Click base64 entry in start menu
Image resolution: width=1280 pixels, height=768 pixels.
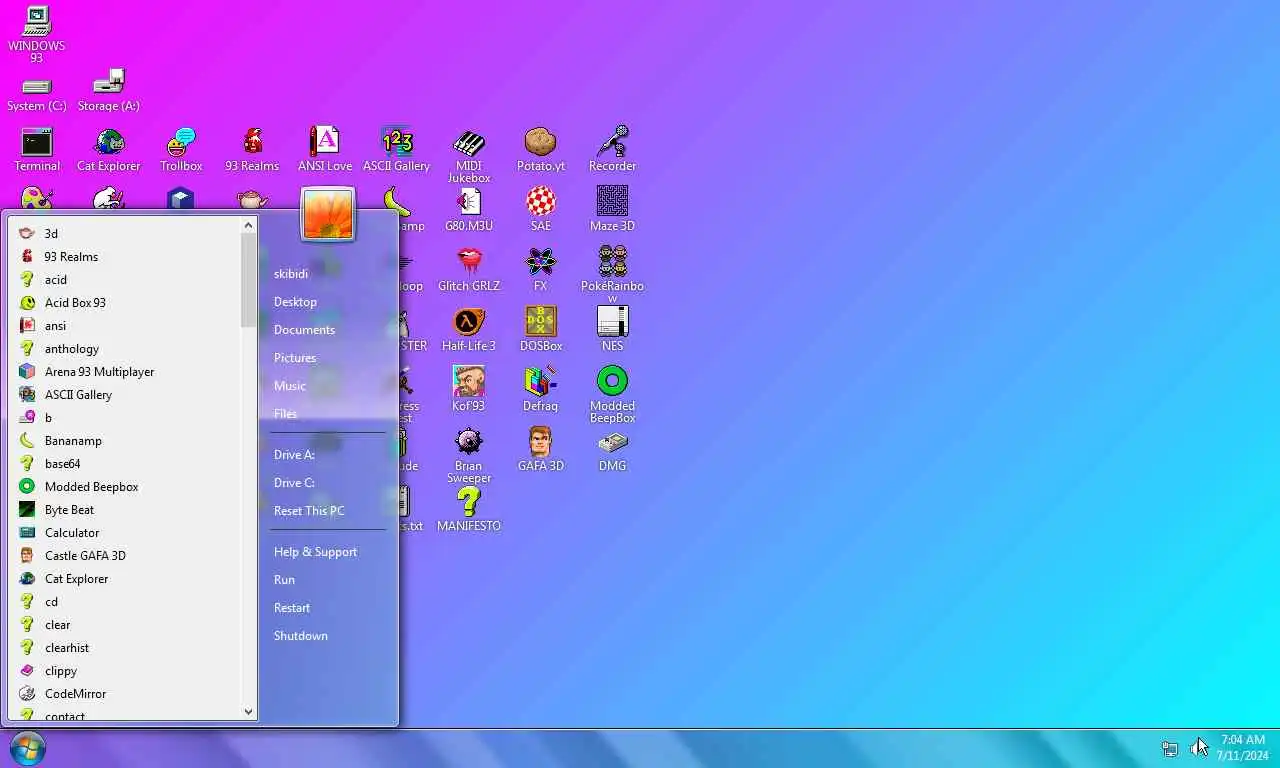125,463
